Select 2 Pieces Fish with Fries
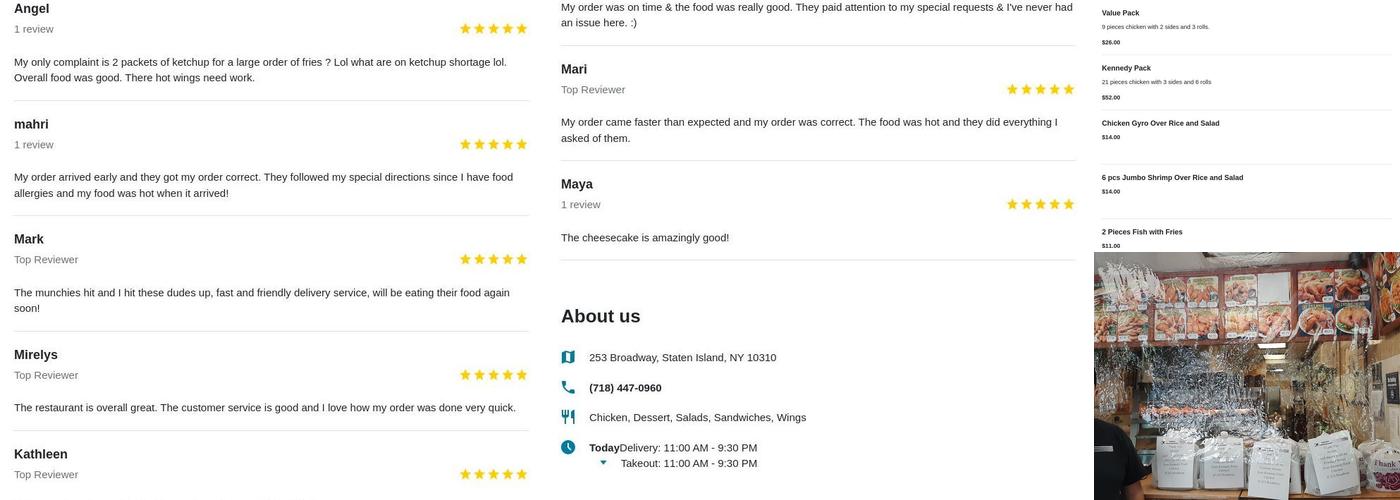Image resolution: width=1400 pixels, height=500 pixels. click(x=1142, y=232)
